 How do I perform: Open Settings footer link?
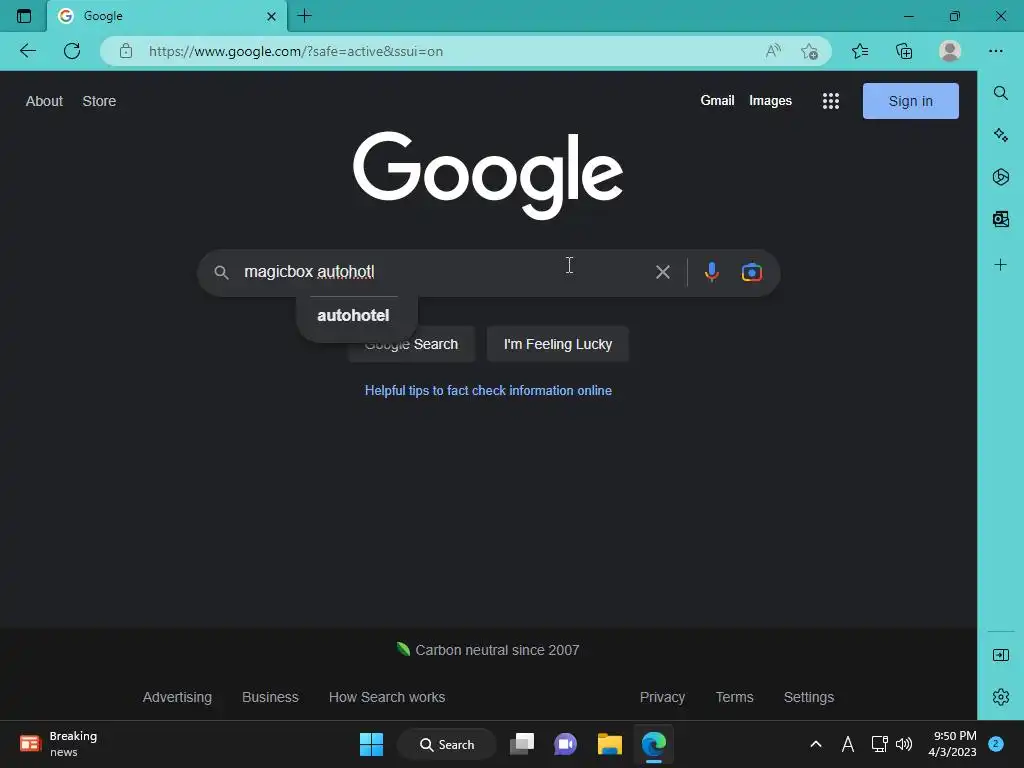tap(808, 697)
